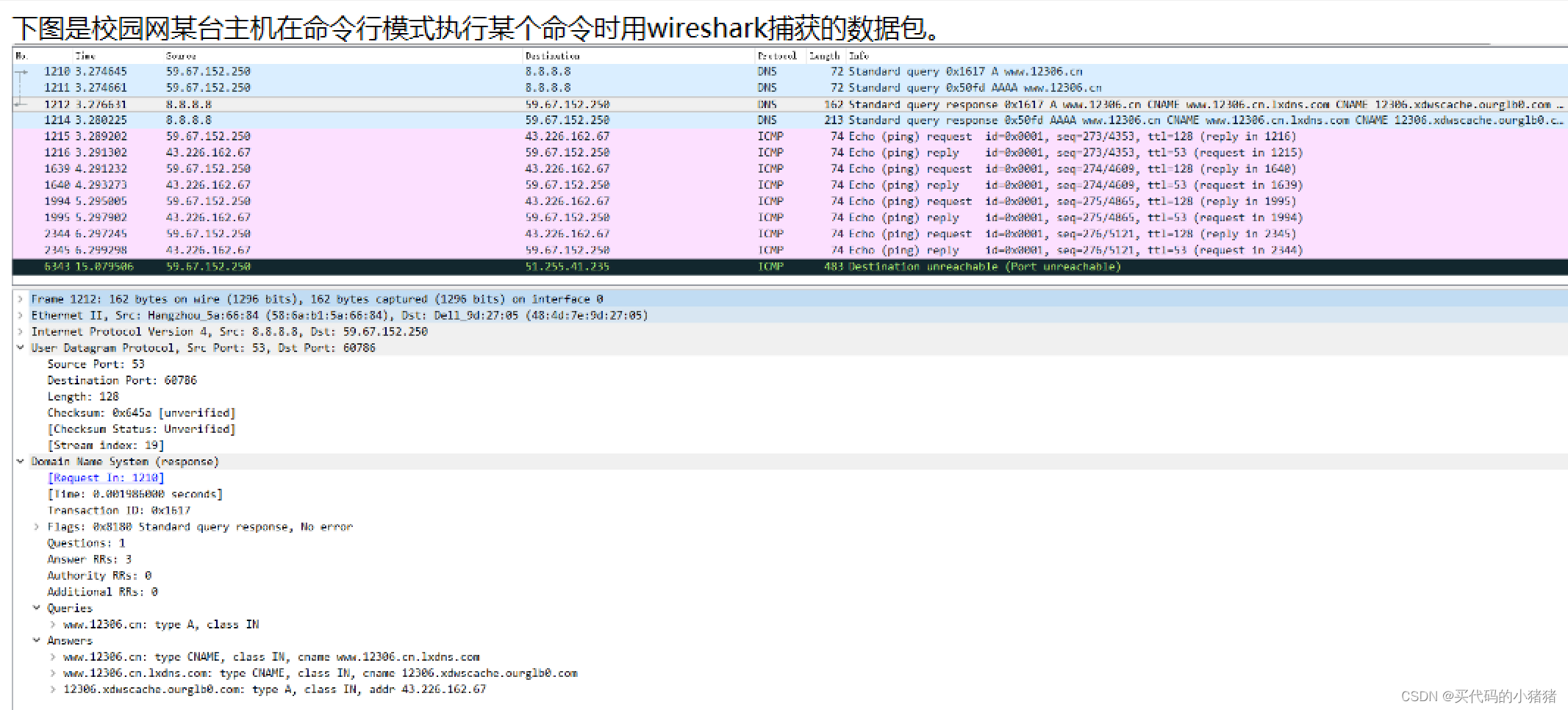The height and width of the screenshot is (710, 1568).
Task: Open the Request In: 1210 link
Action: [x=106, y=478]
